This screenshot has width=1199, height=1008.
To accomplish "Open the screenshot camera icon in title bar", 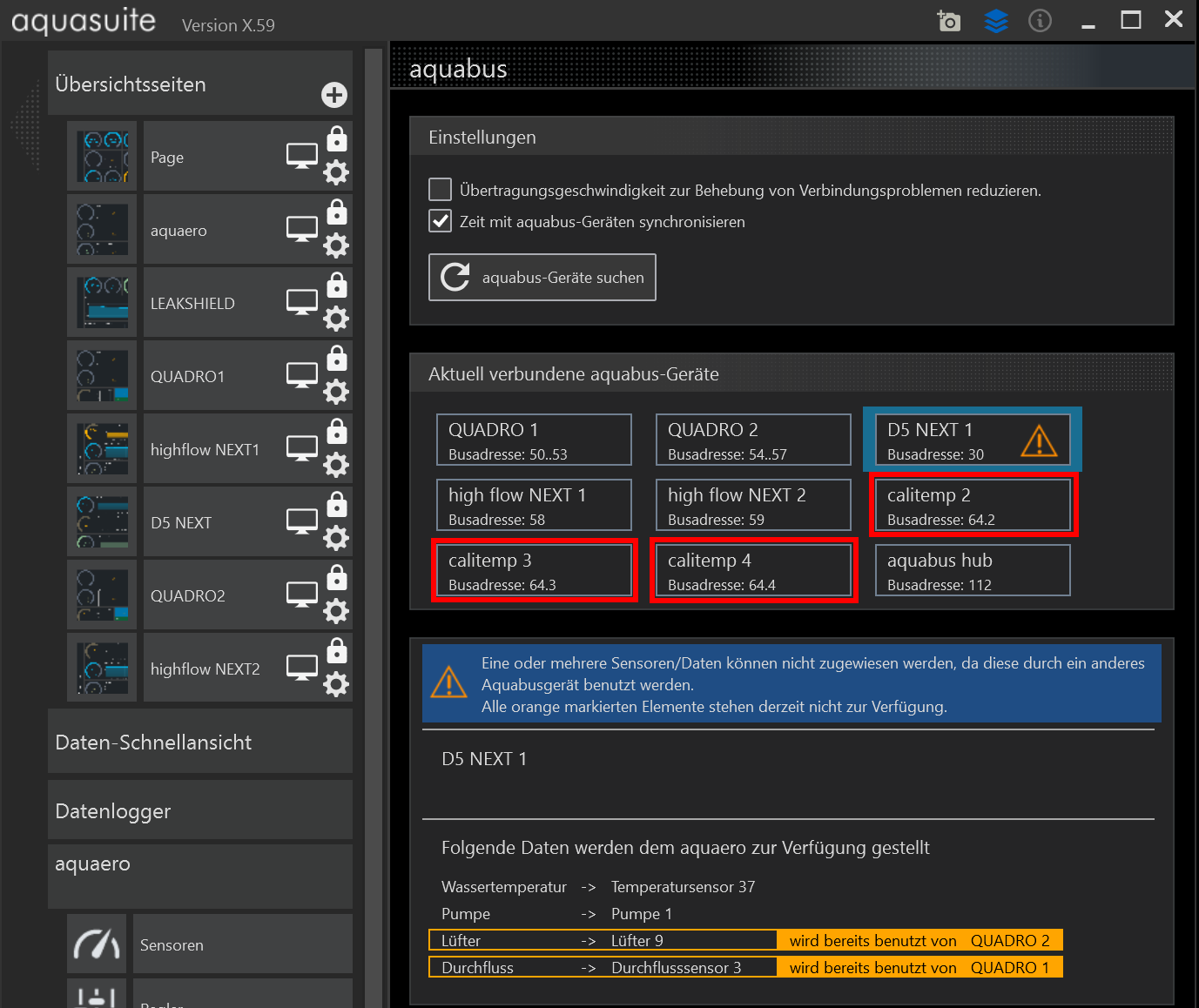I will [948, 20].
